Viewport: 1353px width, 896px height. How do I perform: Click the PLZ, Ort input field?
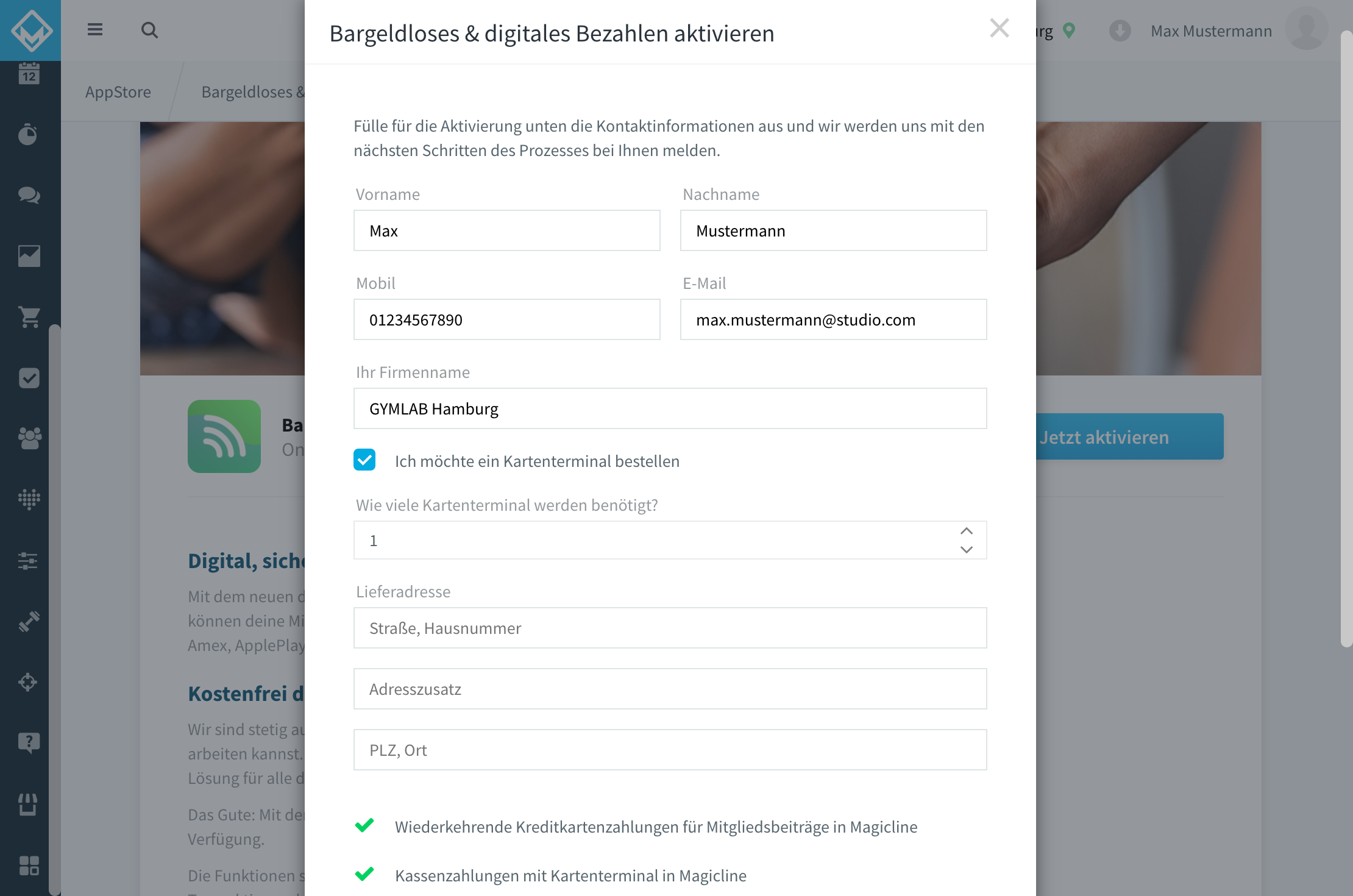pos(670,750)
